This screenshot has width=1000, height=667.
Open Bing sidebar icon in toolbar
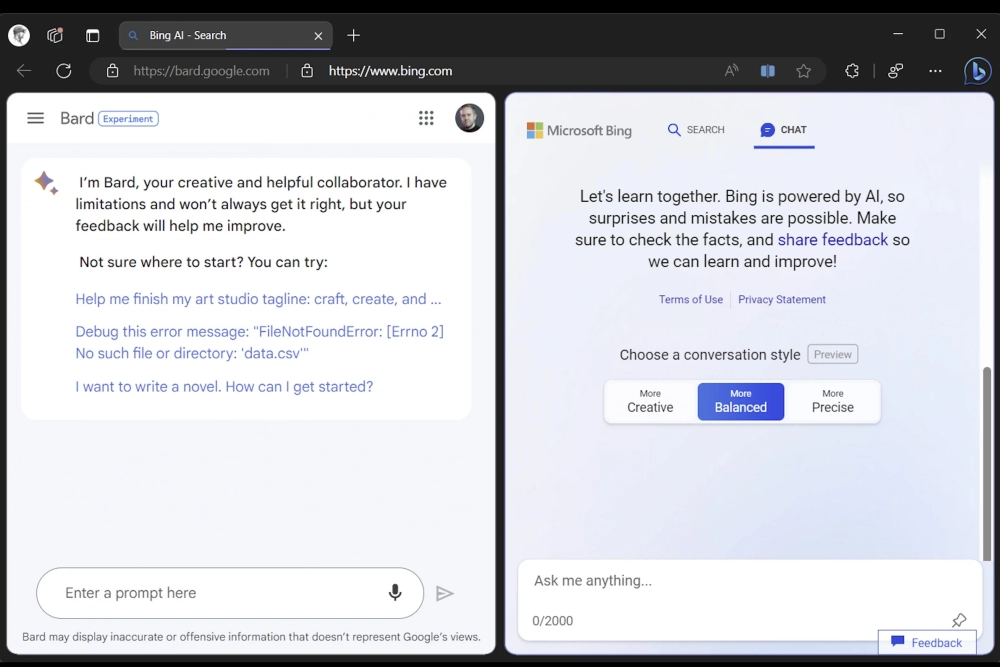pyautogui.click(x=977, y=71)
